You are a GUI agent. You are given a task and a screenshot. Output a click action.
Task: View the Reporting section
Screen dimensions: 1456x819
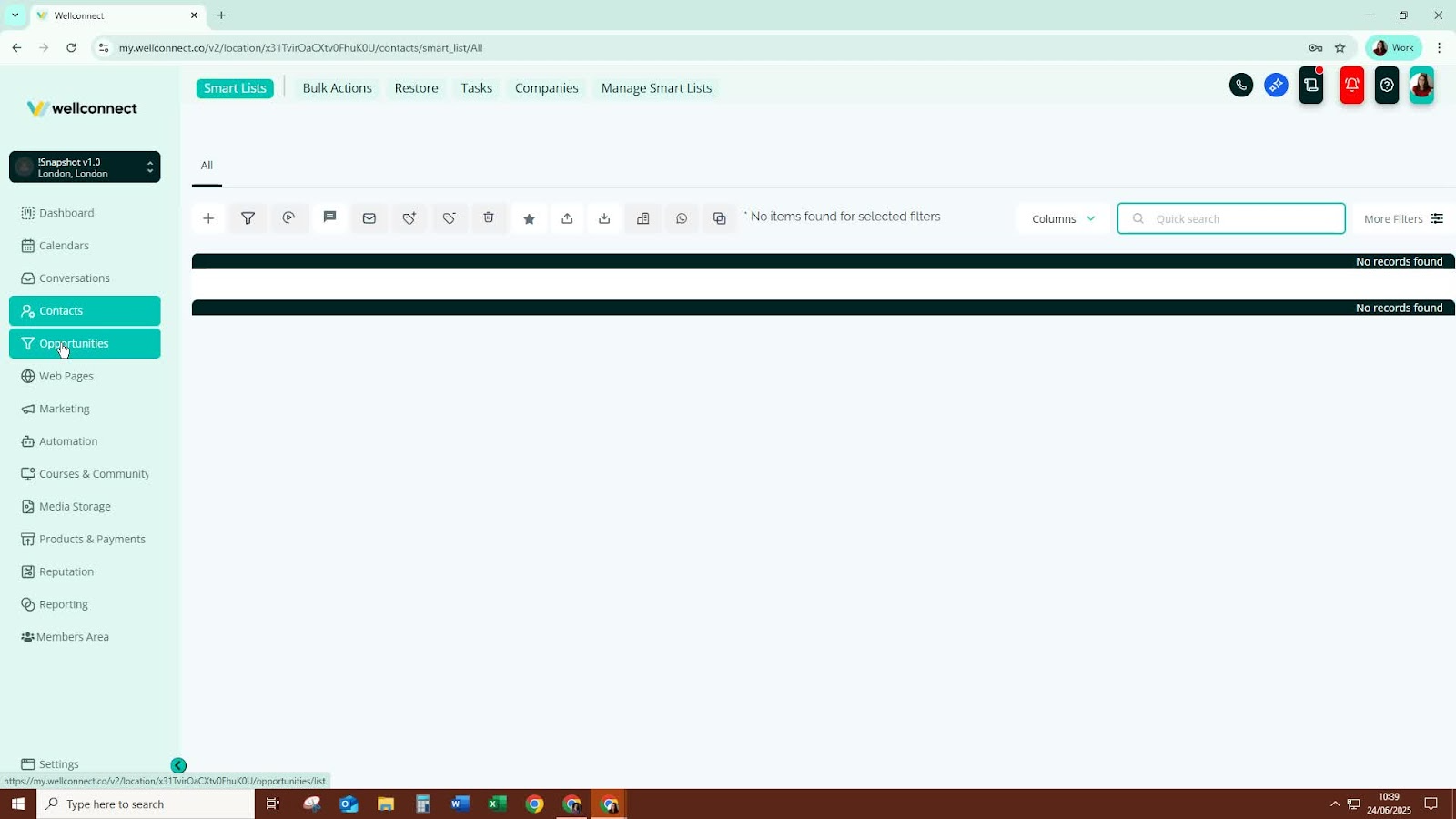[x=85, y=604]
